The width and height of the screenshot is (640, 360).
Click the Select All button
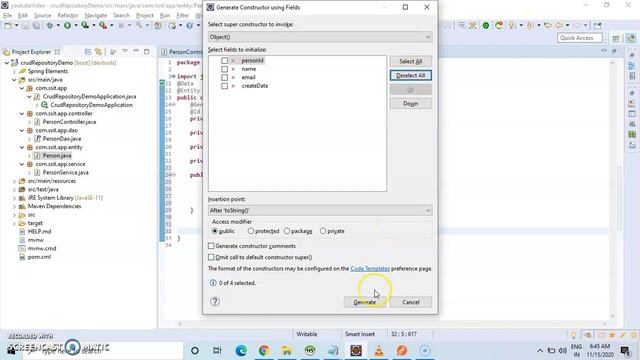(x=411, y=61)
